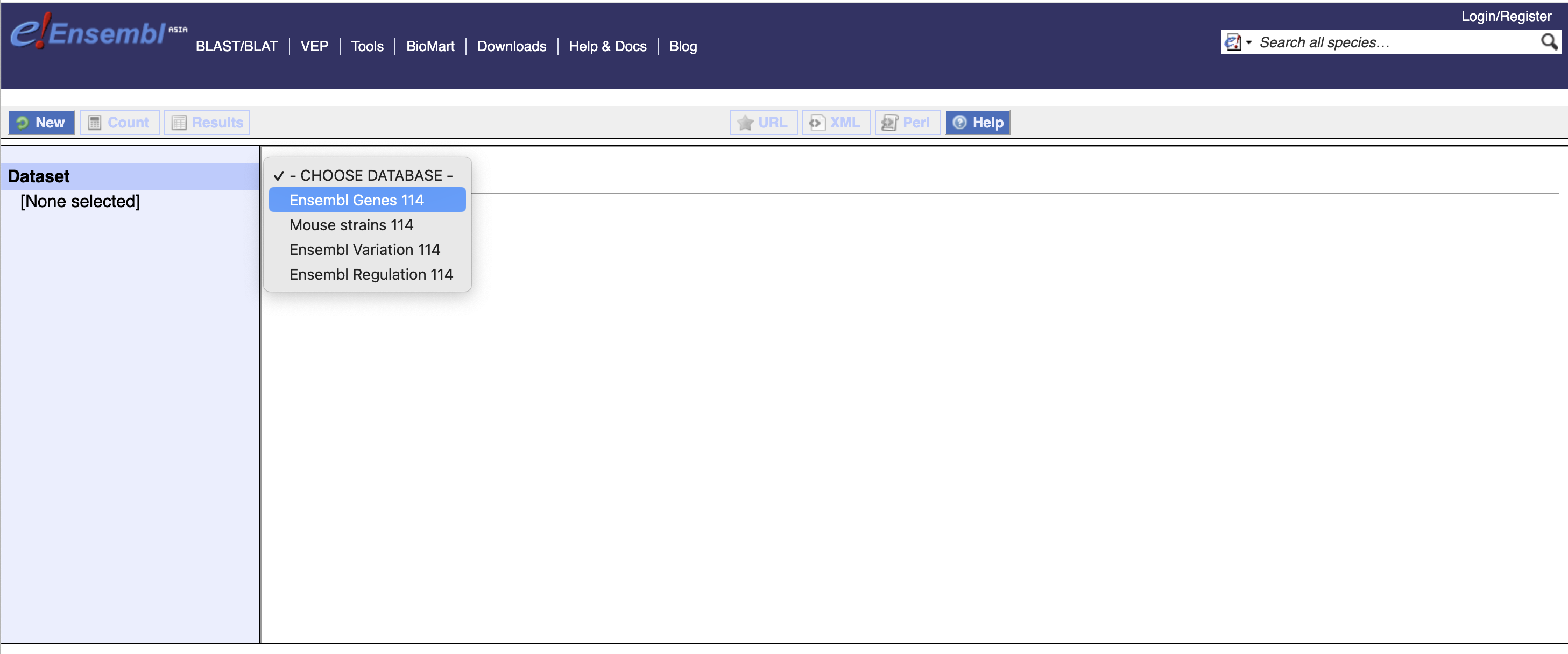Click the Help question-mark icon
The width and height of the screenshot is (1568, 654).
point(959,122)
